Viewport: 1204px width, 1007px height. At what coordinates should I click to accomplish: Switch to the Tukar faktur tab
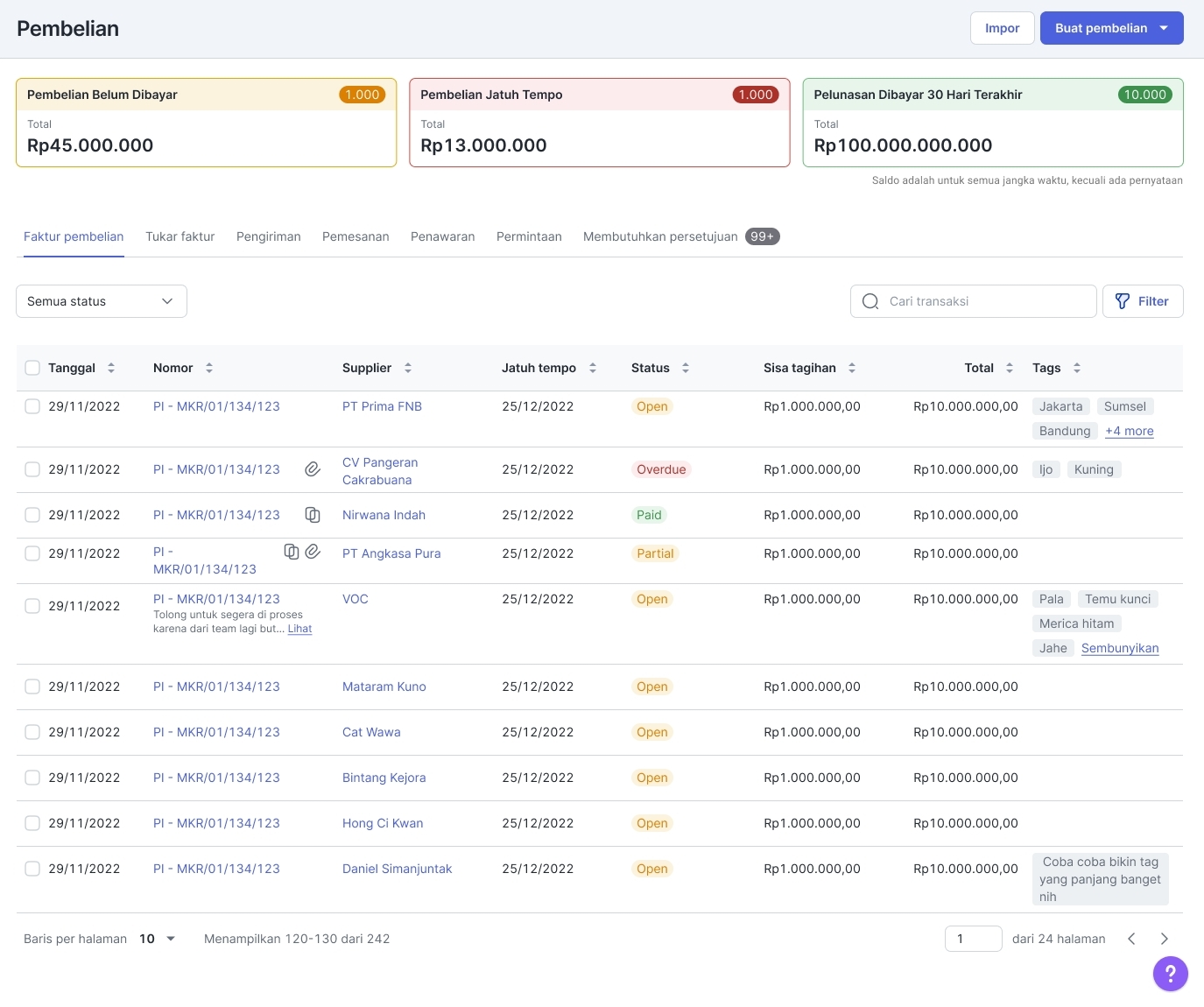[x=180, y=236]
